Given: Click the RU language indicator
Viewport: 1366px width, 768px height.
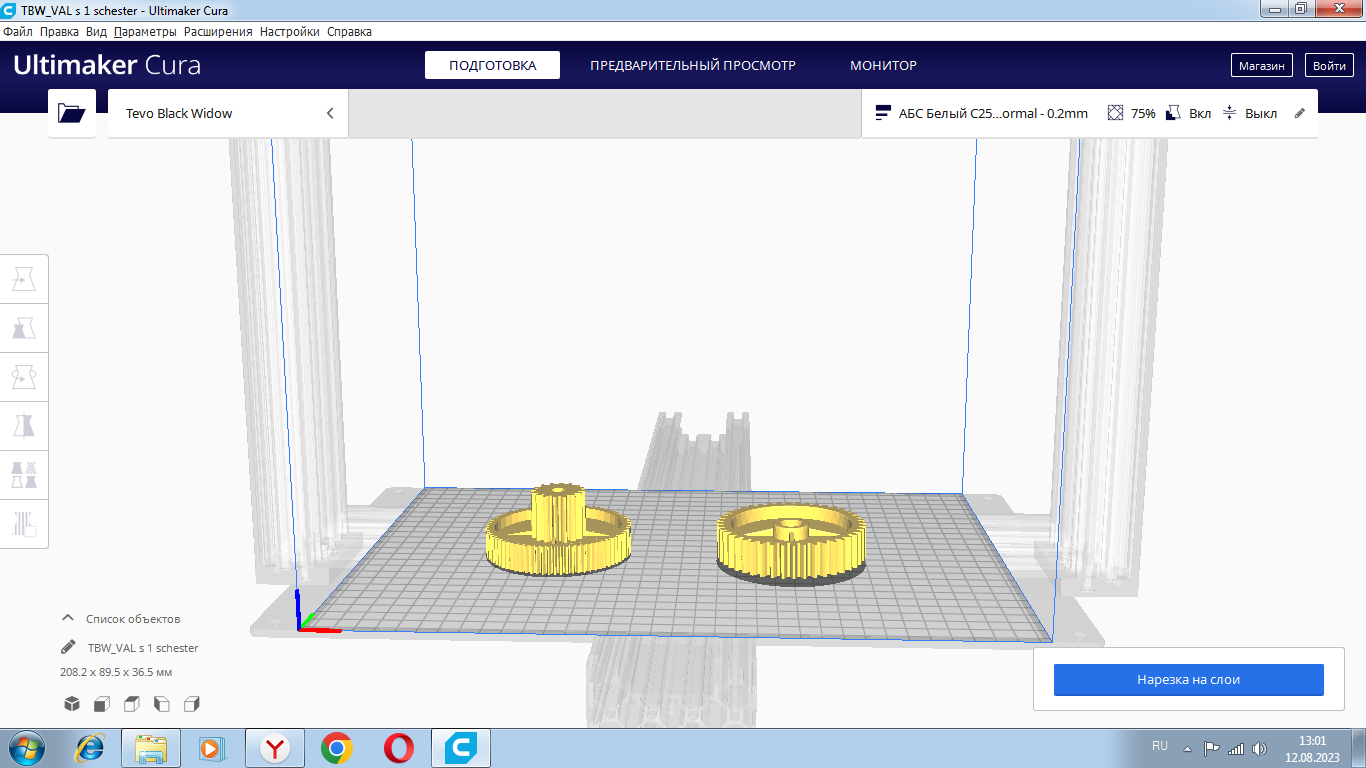Looking at the screenshot, I should pyautogui.click(x=1160, y=746).
